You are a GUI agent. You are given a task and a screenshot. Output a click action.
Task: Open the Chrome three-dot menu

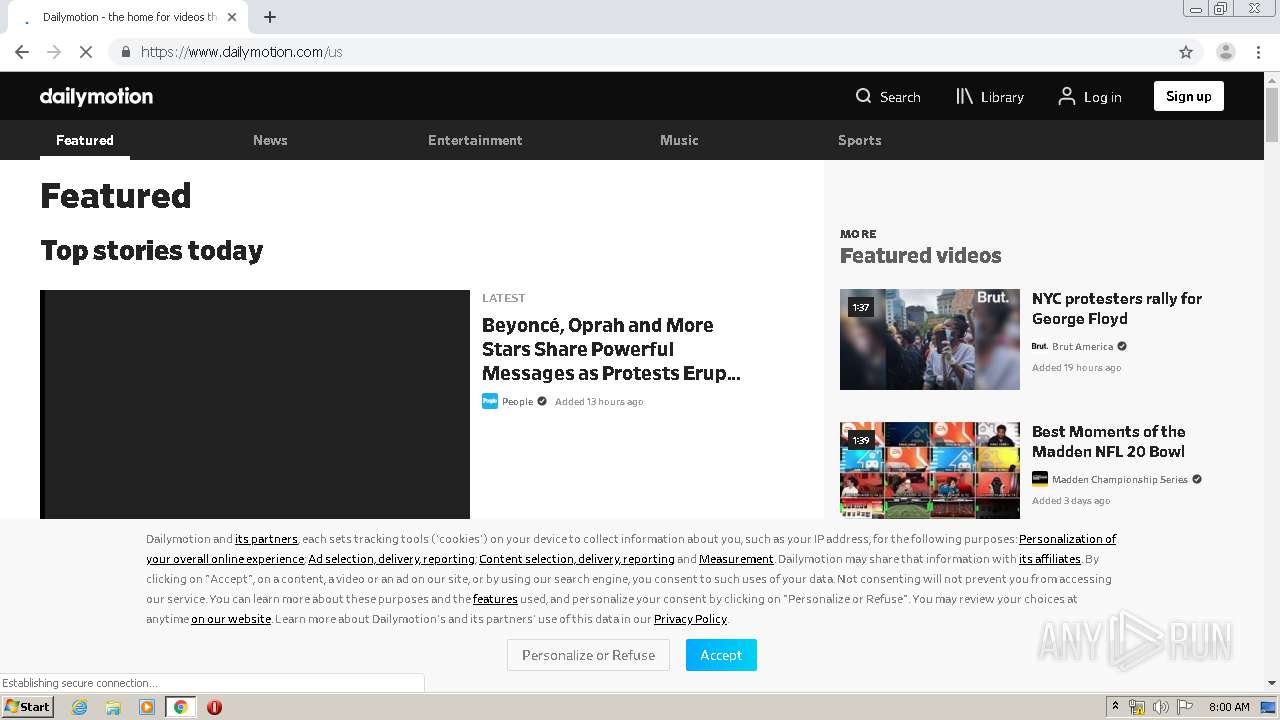click(x=1259, y=52)
